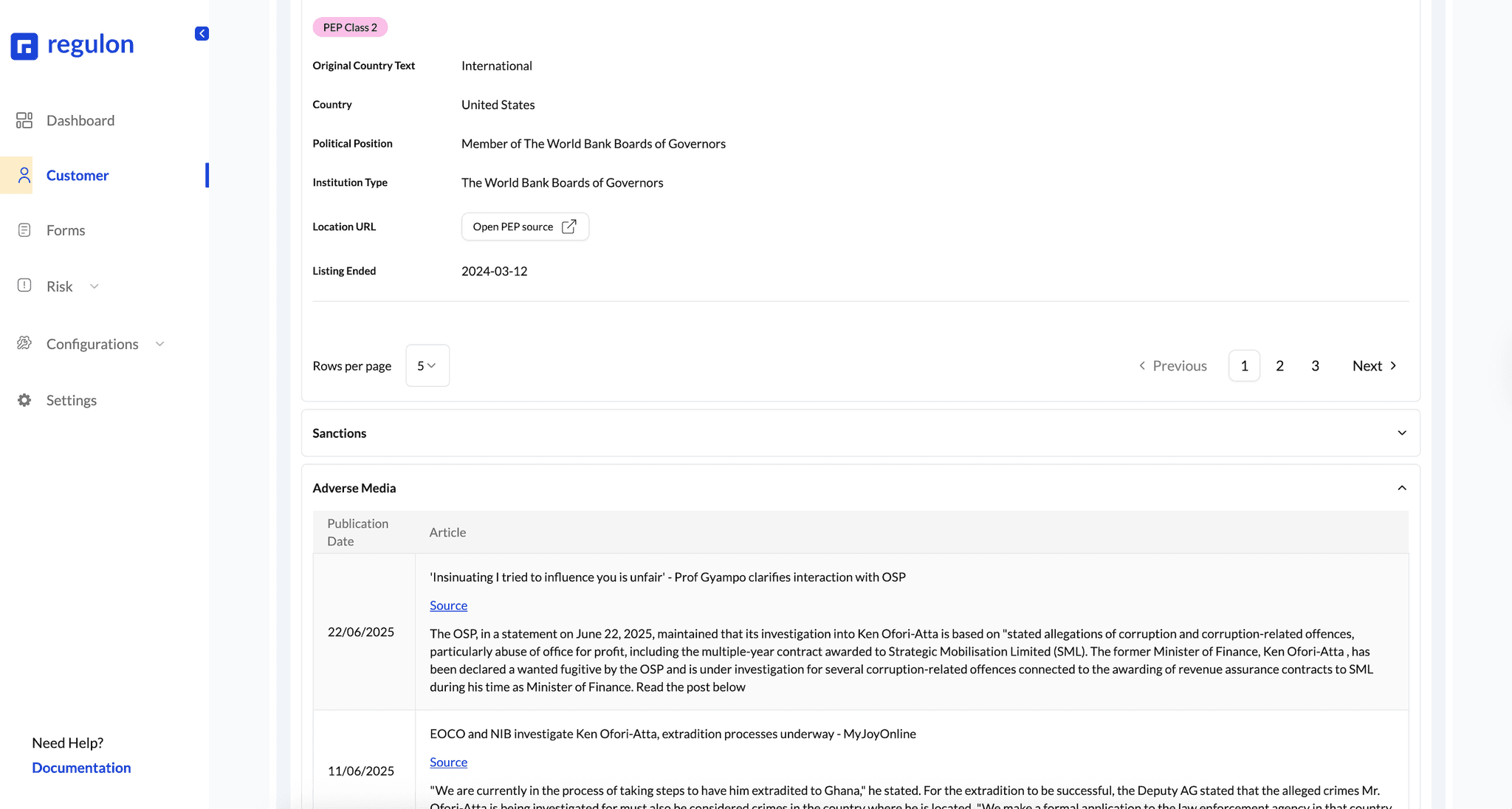Open the Rows per page dropdown

coord(427,365)
